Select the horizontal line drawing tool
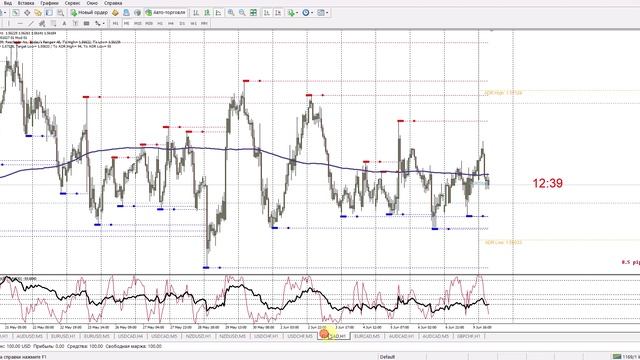Viewport: 640px width, 360px height. tap(20, 24)
